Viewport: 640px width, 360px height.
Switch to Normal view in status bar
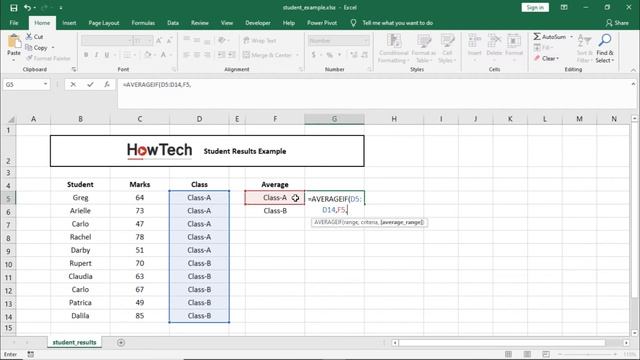[x=508, y=354]
